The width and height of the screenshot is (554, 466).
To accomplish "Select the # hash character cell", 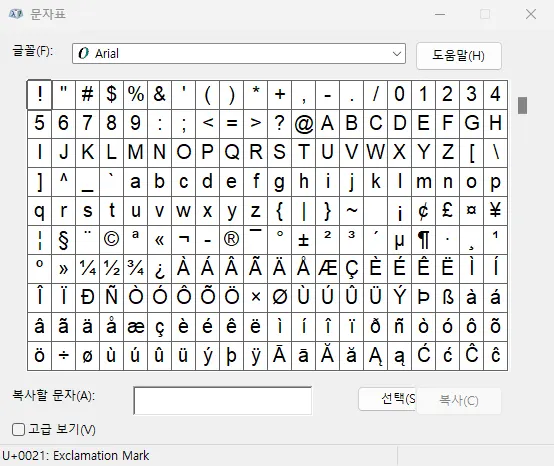I will (x=88, y=95).
